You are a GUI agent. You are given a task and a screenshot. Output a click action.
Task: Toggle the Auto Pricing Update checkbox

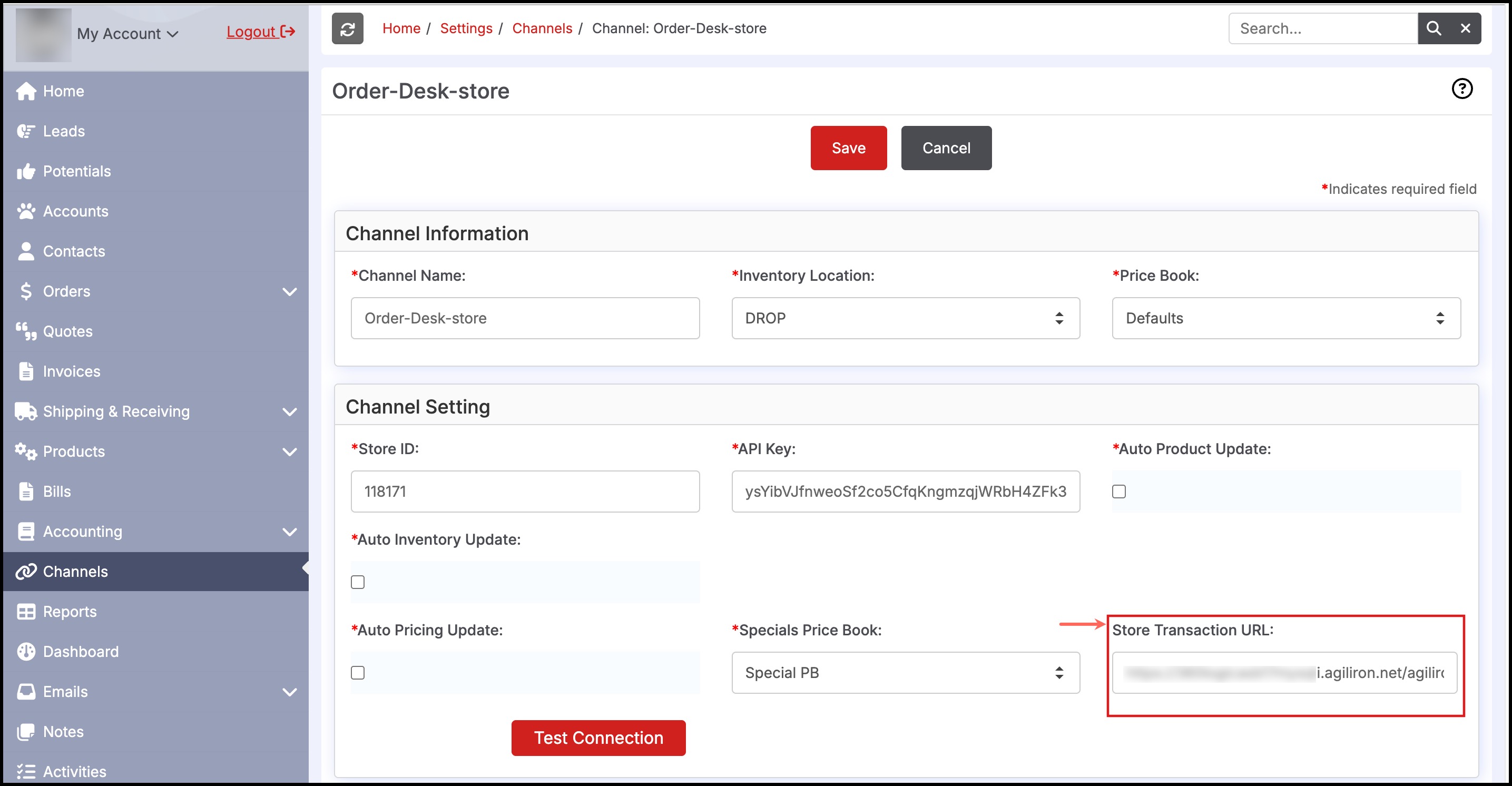pyautogui.click(x=358, y=673)
